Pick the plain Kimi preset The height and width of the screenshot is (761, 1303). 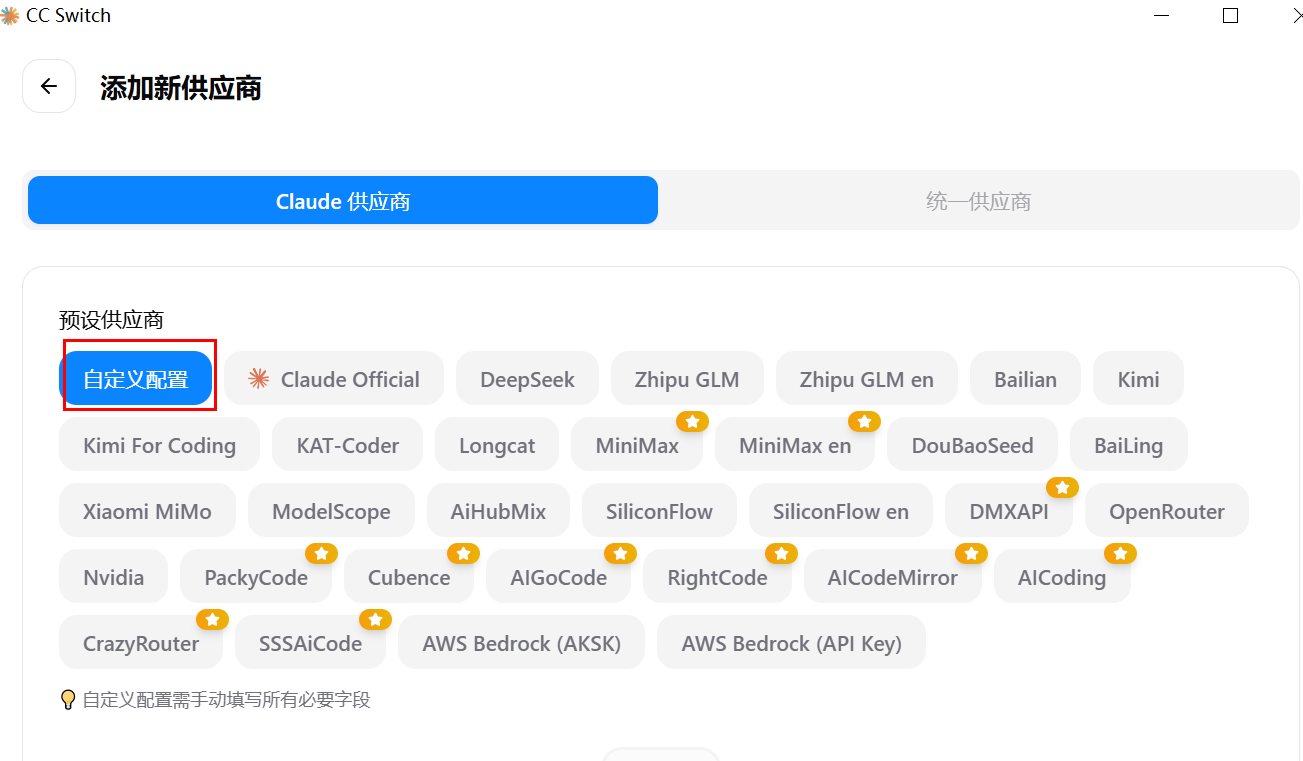click(x=1139, y=379)
